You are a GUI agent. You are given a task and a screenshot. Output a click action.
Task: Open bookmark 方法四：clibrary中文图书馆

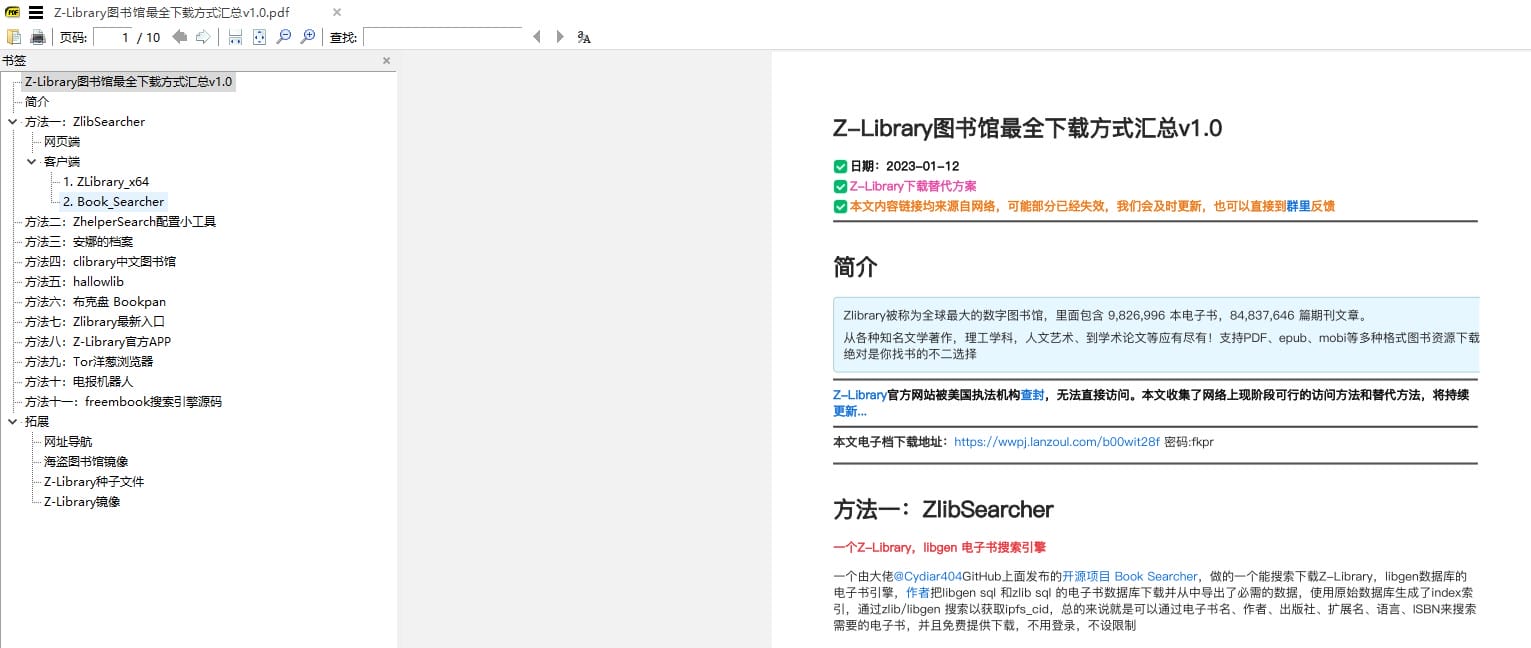click(x=101, y=262)
